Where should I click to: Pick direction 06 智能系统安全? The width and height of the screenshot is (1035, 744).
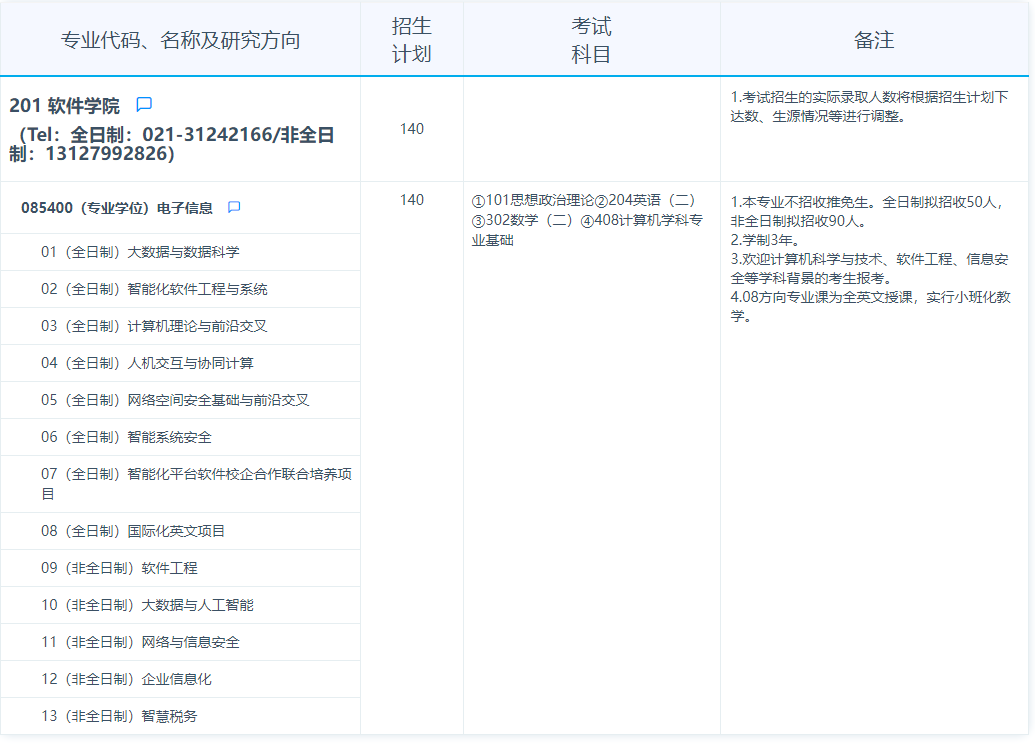coord(126,437)
